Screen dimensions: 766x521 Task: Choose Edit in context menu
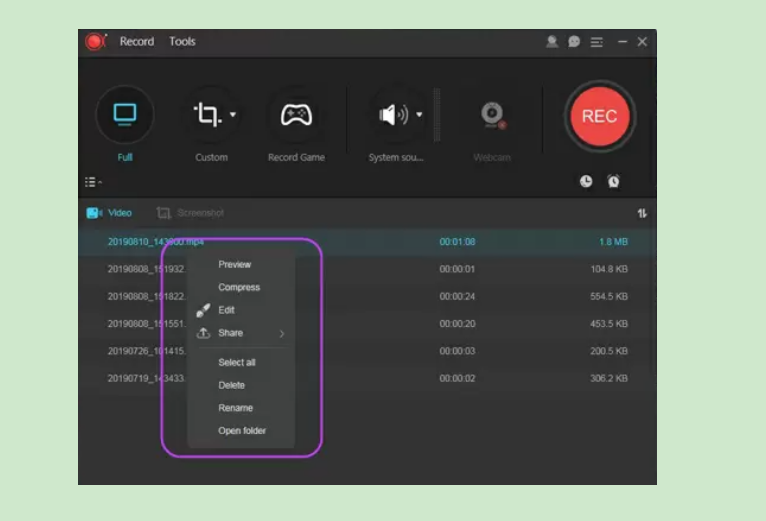tap(226, 310)
